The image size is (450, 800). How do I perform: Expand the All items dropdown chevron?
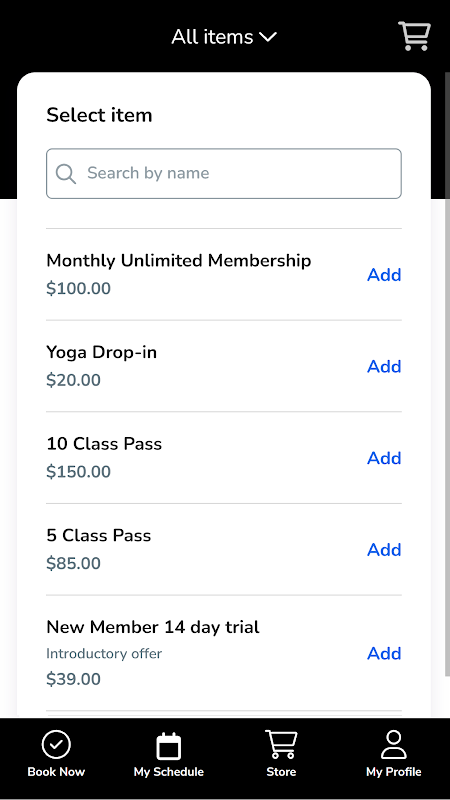pyautogui.click(x=268, y=37)
